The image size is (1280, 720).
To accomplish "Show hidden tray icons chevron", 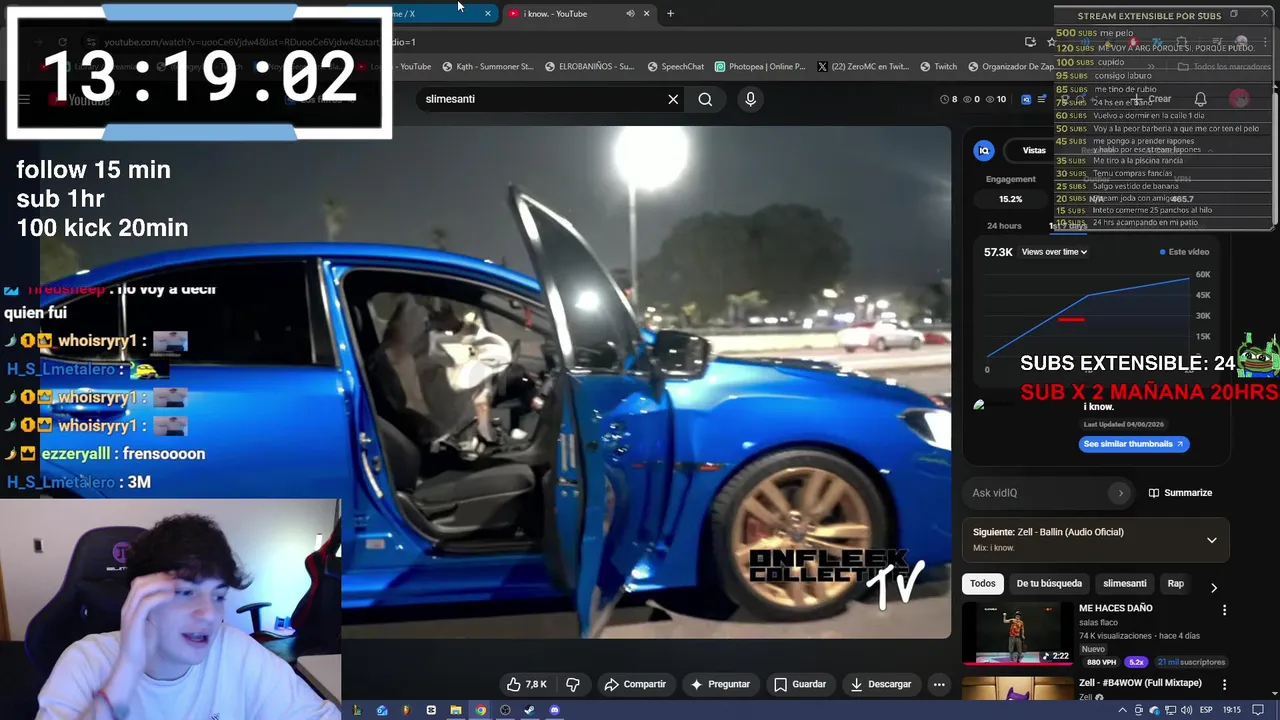I will [x=1123, y=711].
